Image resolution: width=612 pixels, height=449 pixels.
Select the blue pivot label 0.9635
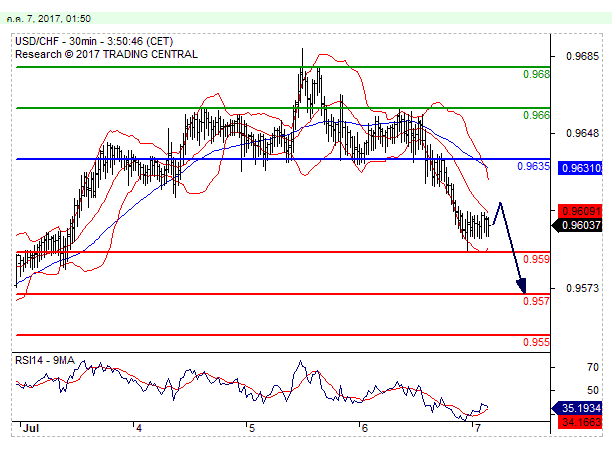tap(533, 166)
